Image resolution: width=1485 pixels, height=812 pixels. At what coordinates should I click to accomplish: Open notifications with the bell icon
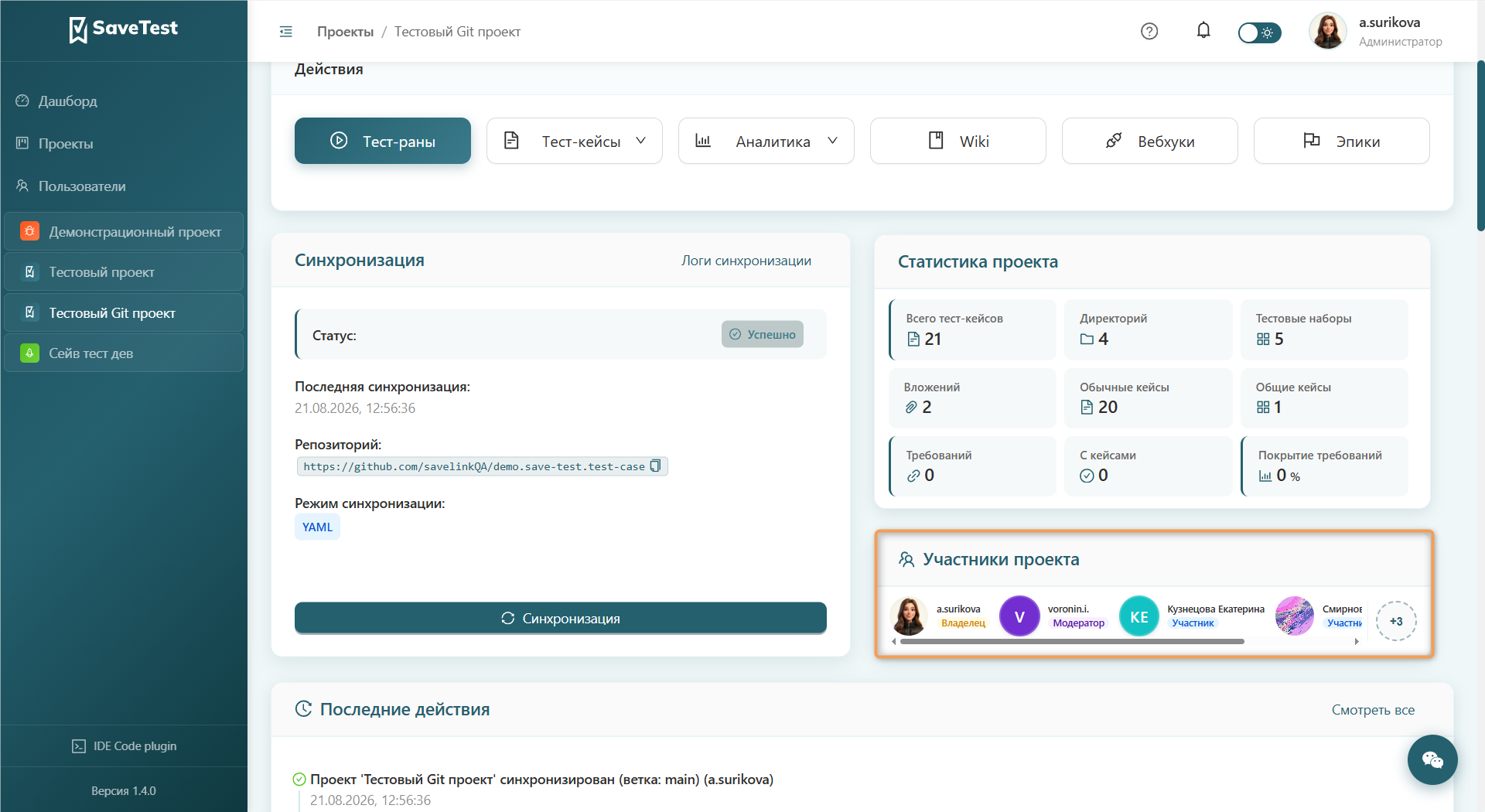pos(1203,31)
